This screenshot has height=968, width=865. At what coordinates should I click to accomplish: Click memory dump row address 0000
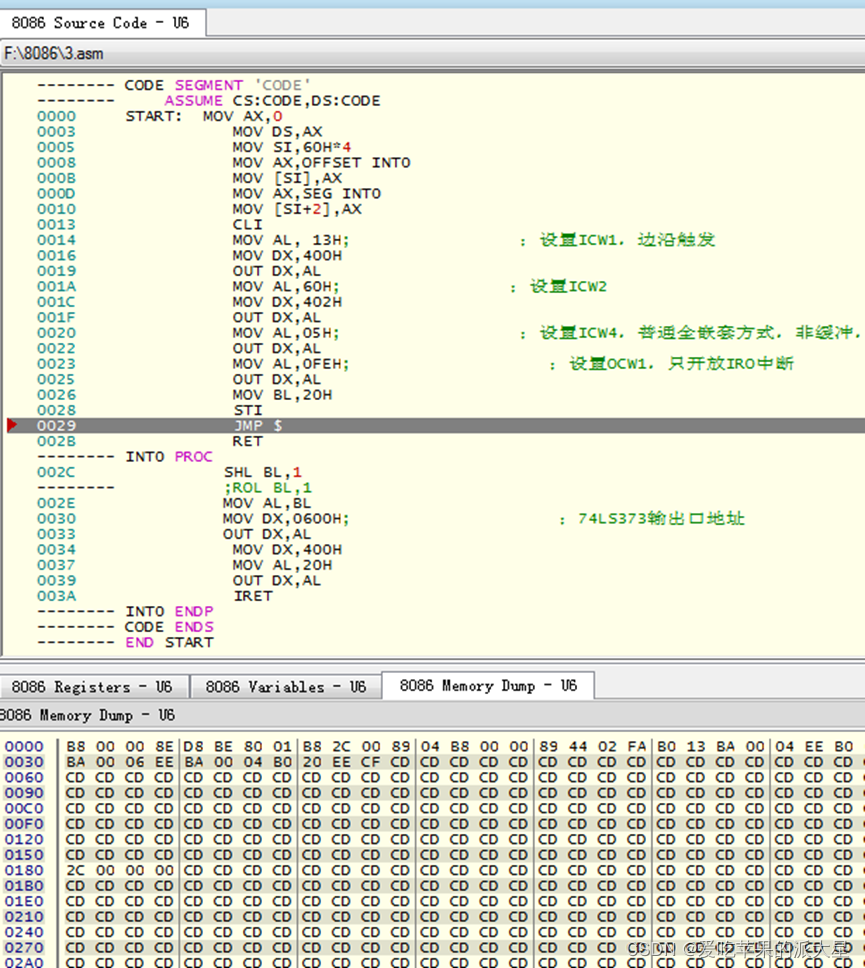(24, 746)
